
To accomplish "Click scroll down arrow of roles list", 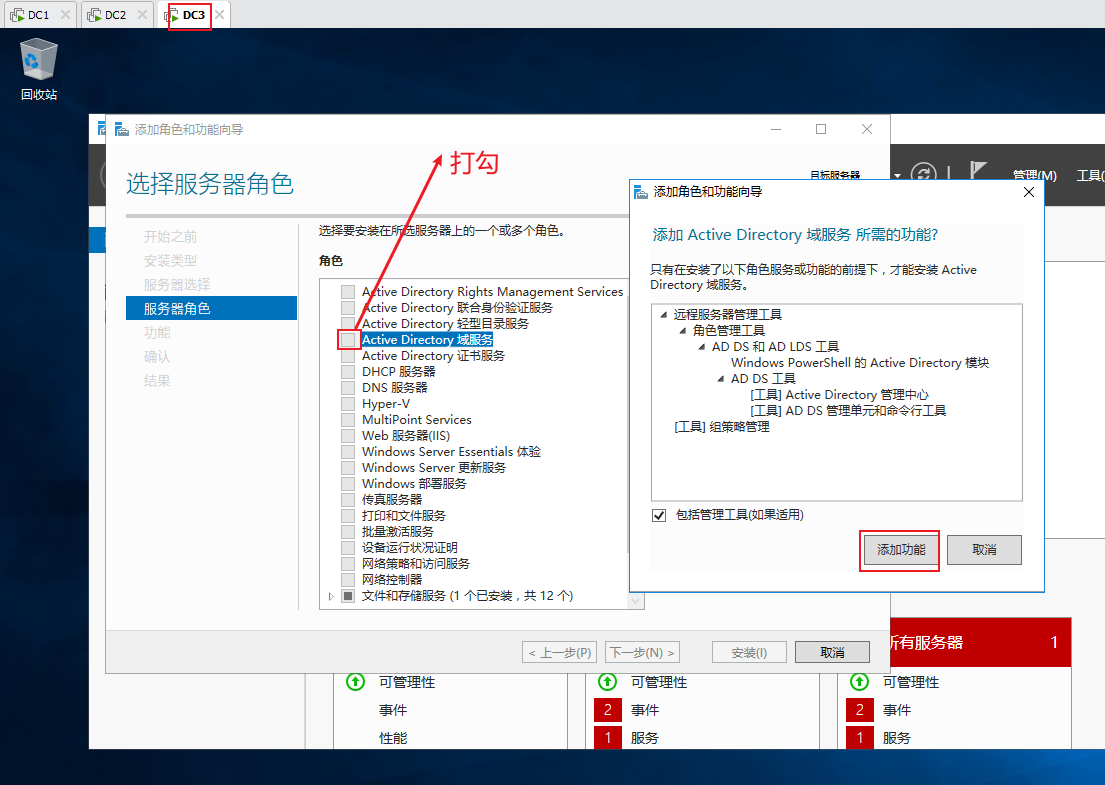I will (x=636, y=601).
